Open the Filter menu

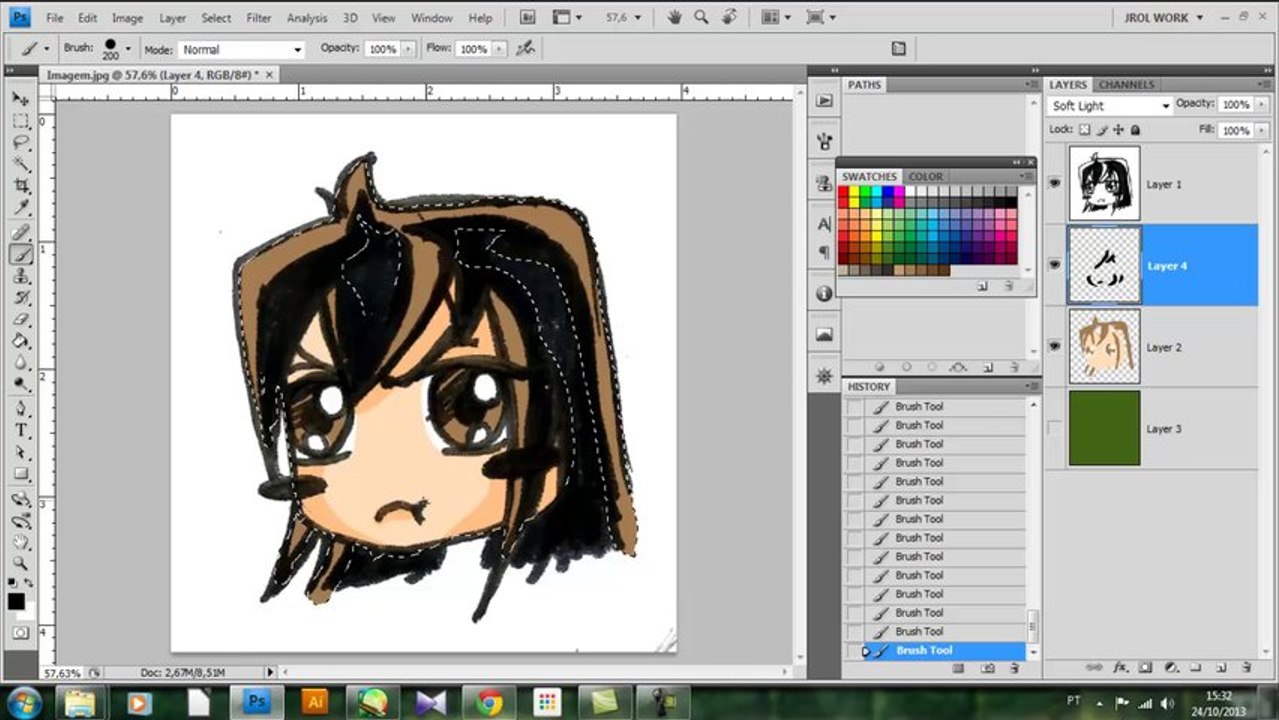[x=259, y=18]
